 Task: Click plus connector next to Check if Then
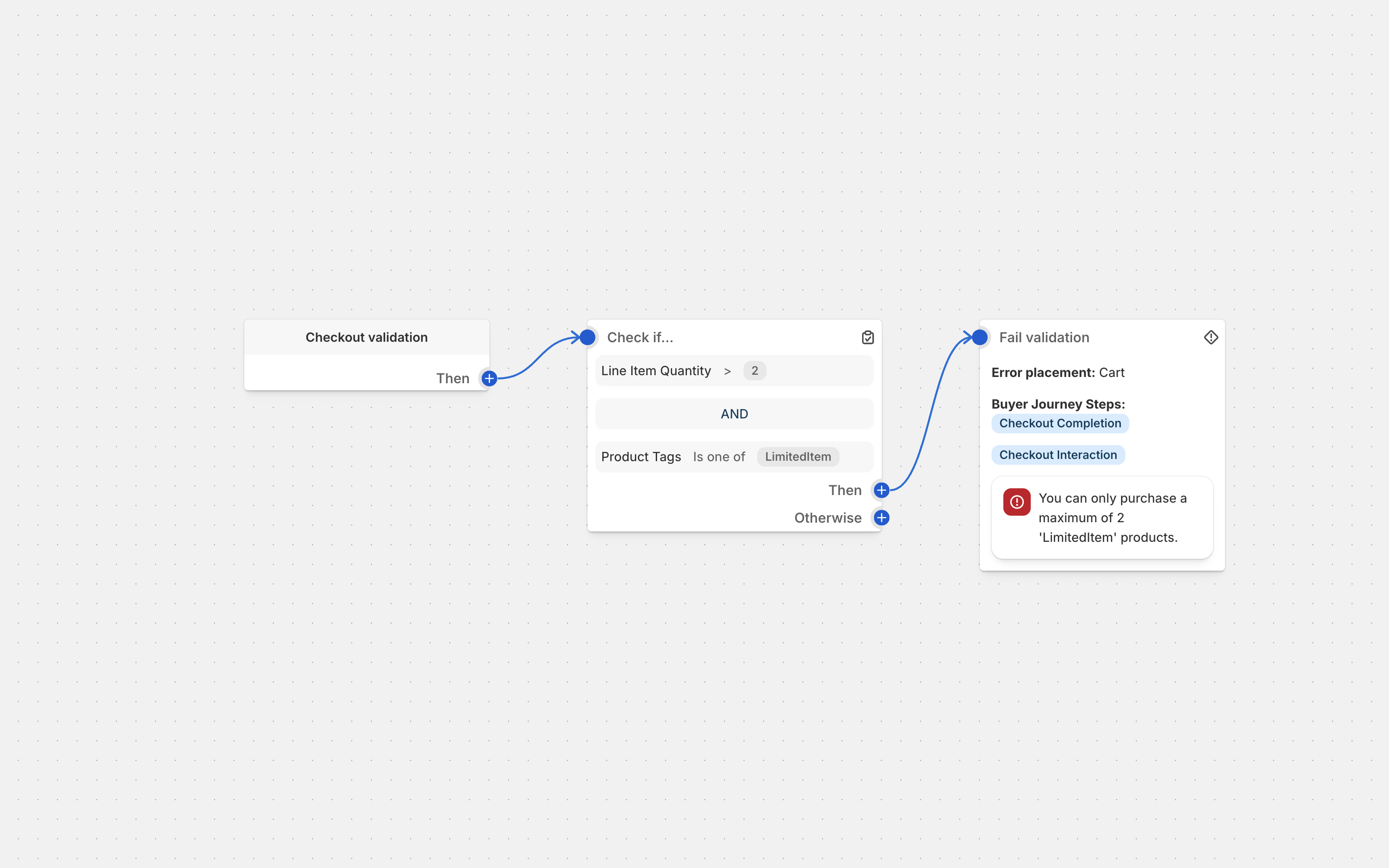point(881,490)
